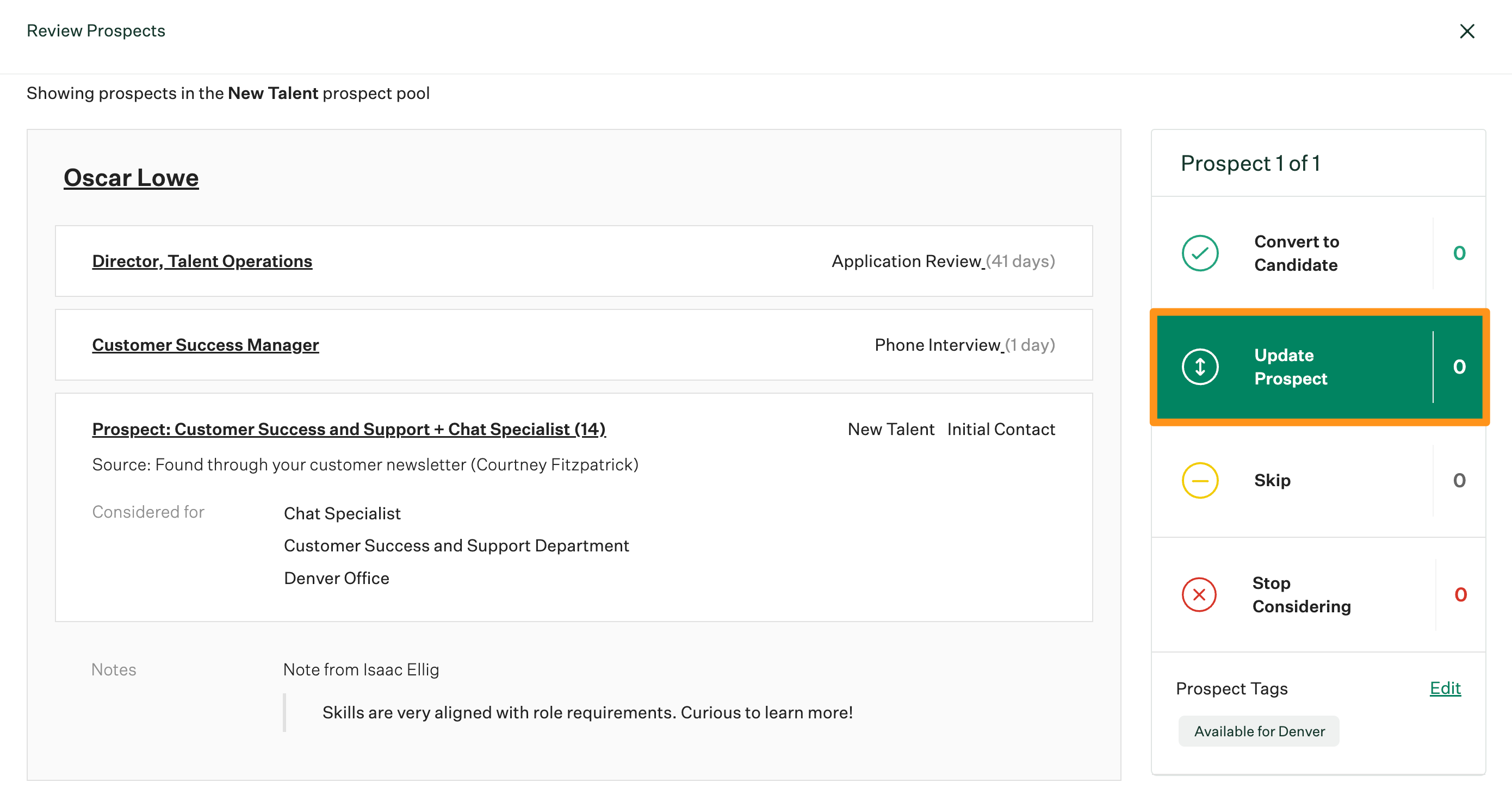Edit the Prospect Tags
1512x807 pixels.
1445,688
